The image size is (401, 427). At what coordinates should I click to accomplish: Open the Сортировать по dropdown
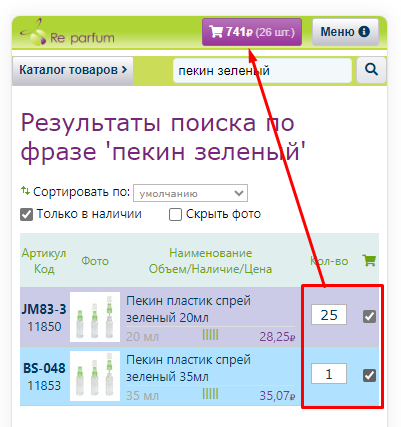190,193
